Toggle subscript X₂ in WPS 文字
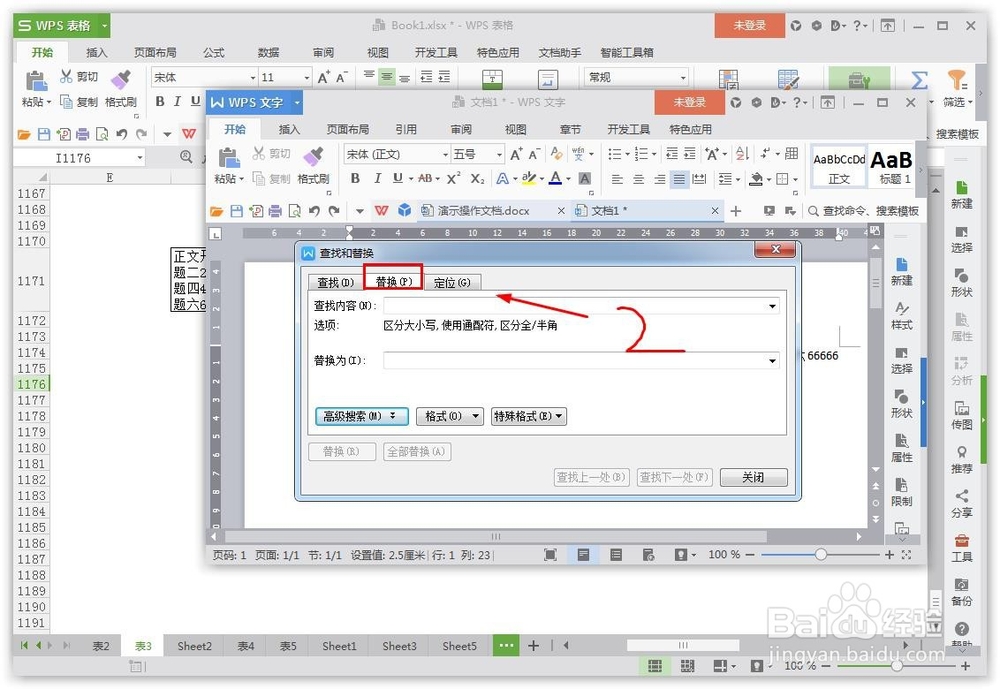The height and width of the screenshot is (689, 1000). pyautogui.click(x=477, y=179)
